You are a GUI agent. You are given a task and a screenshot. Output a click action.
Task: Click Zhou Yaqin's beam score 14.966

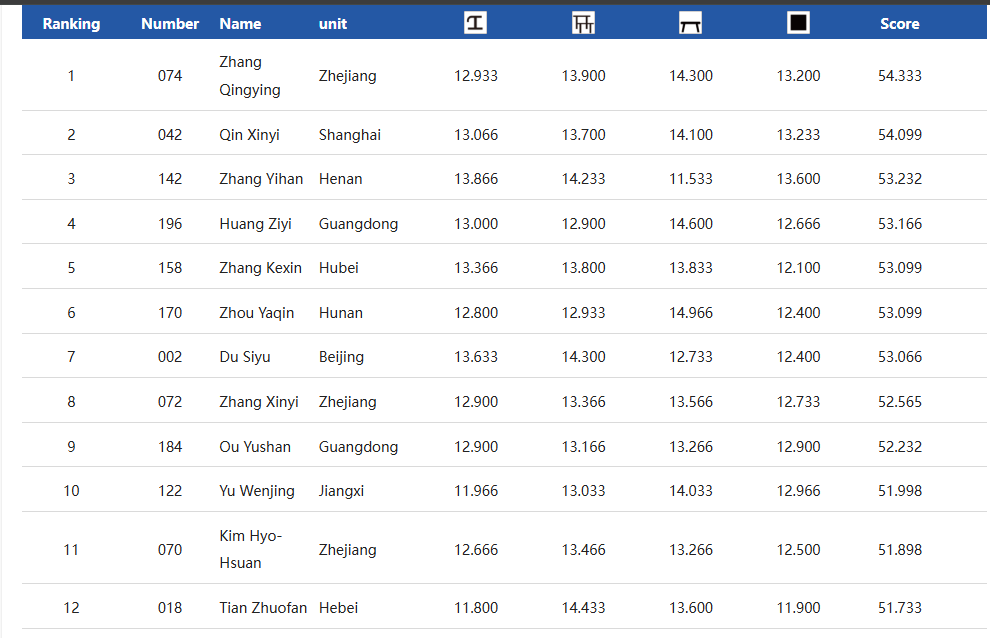pos(691,313)
